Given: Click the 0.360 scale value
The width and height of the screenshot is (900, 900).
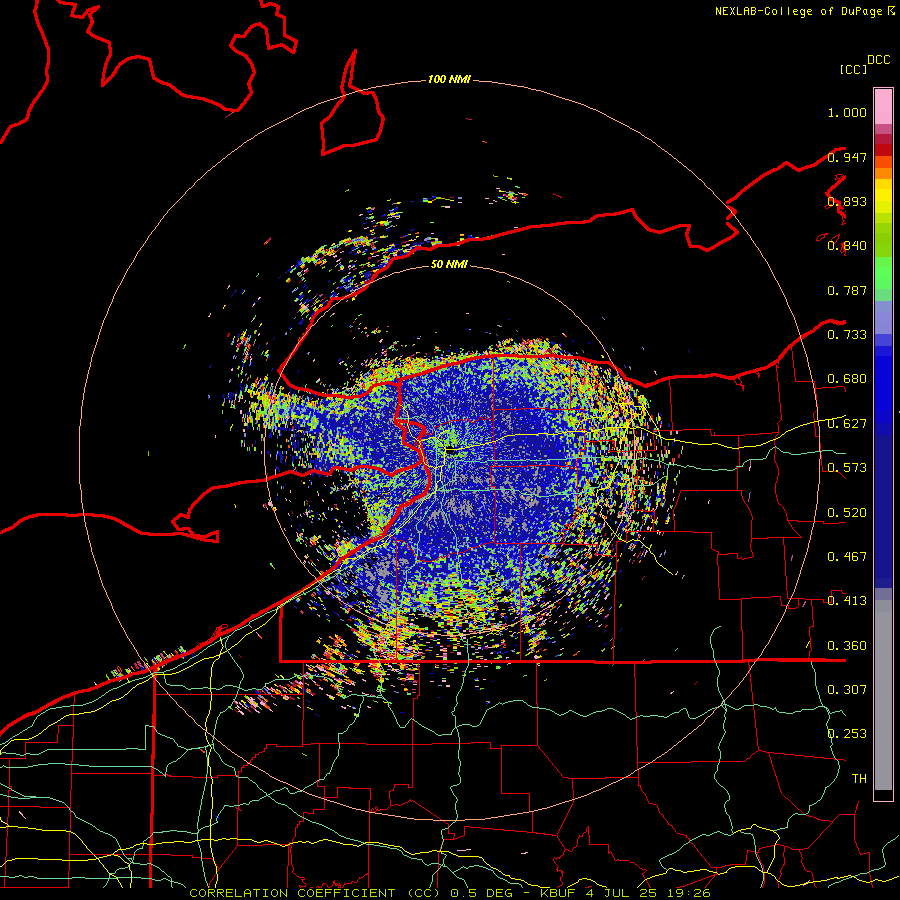Looking at the screenshot, I should (x=847, y=646).
